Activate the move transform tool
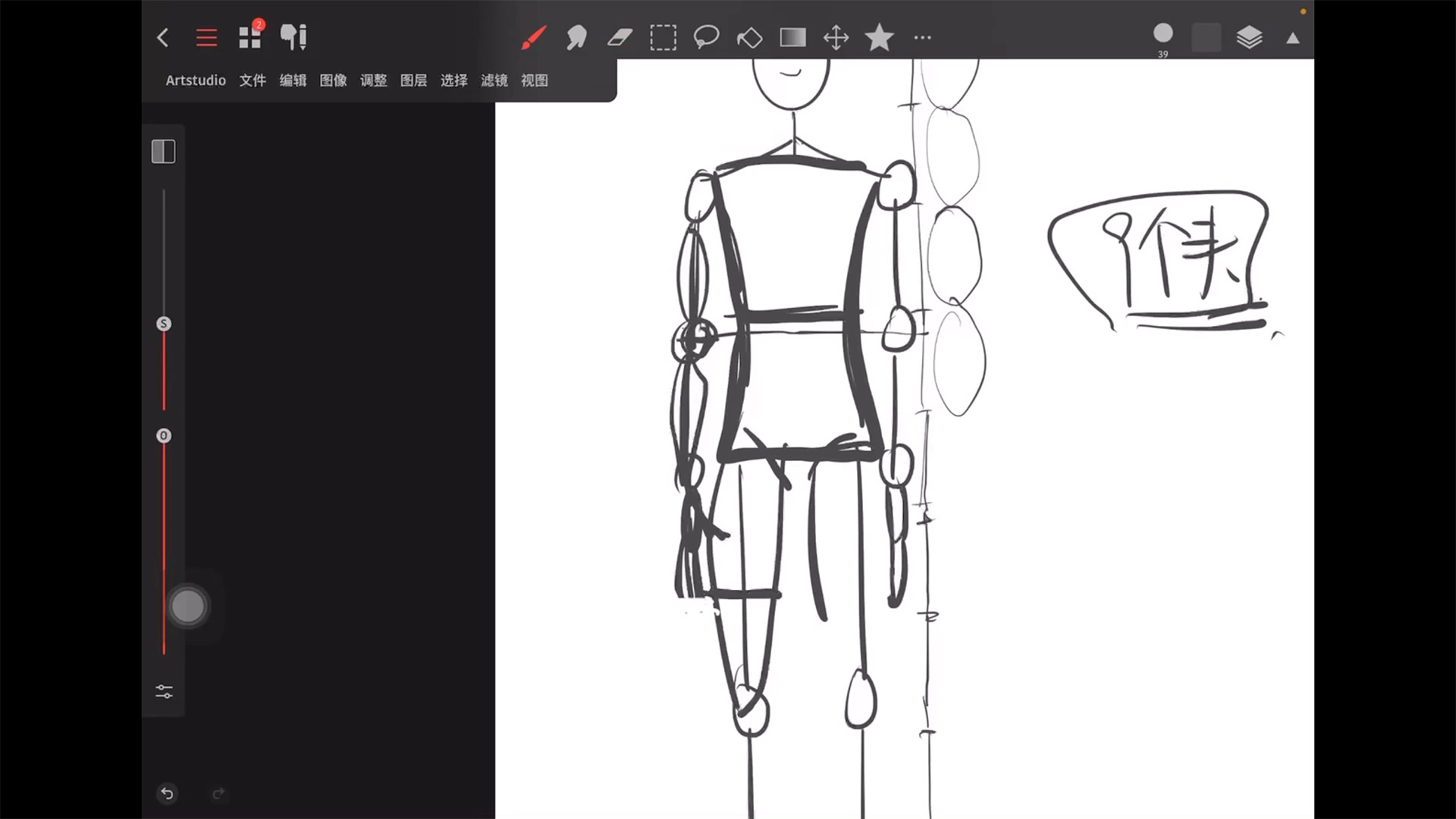Screen dimensions: 1456x819 [836, 37]
